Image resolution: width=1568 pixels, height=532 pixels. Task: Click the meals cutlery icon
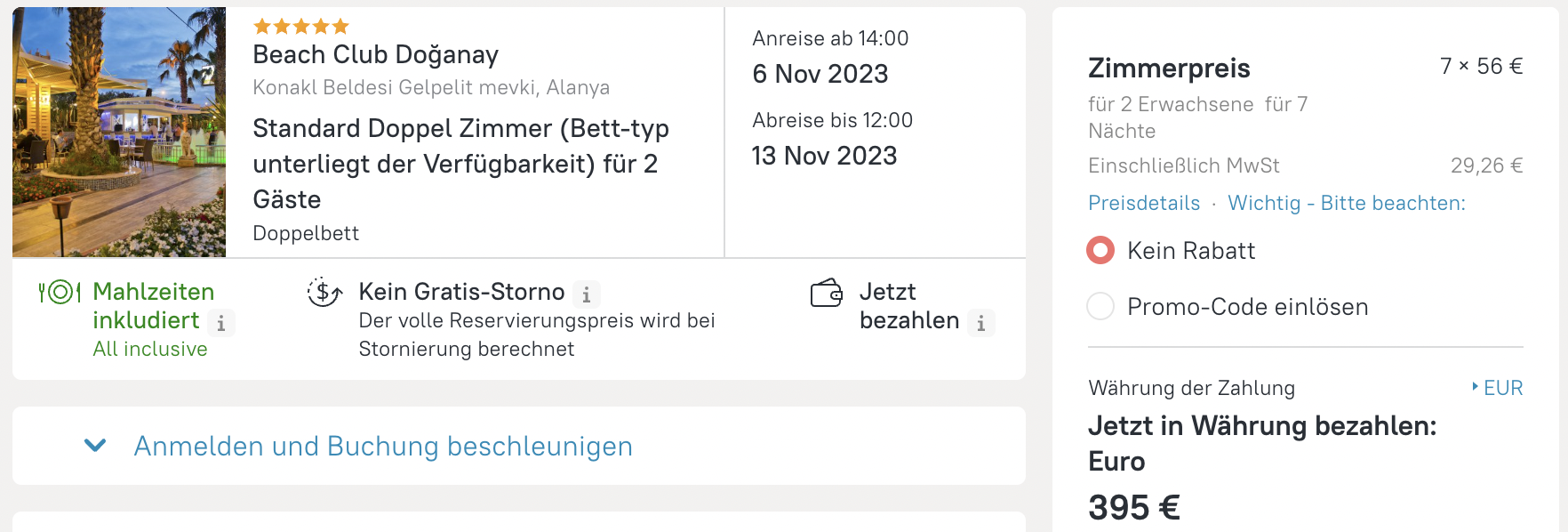tap(60, 292)
